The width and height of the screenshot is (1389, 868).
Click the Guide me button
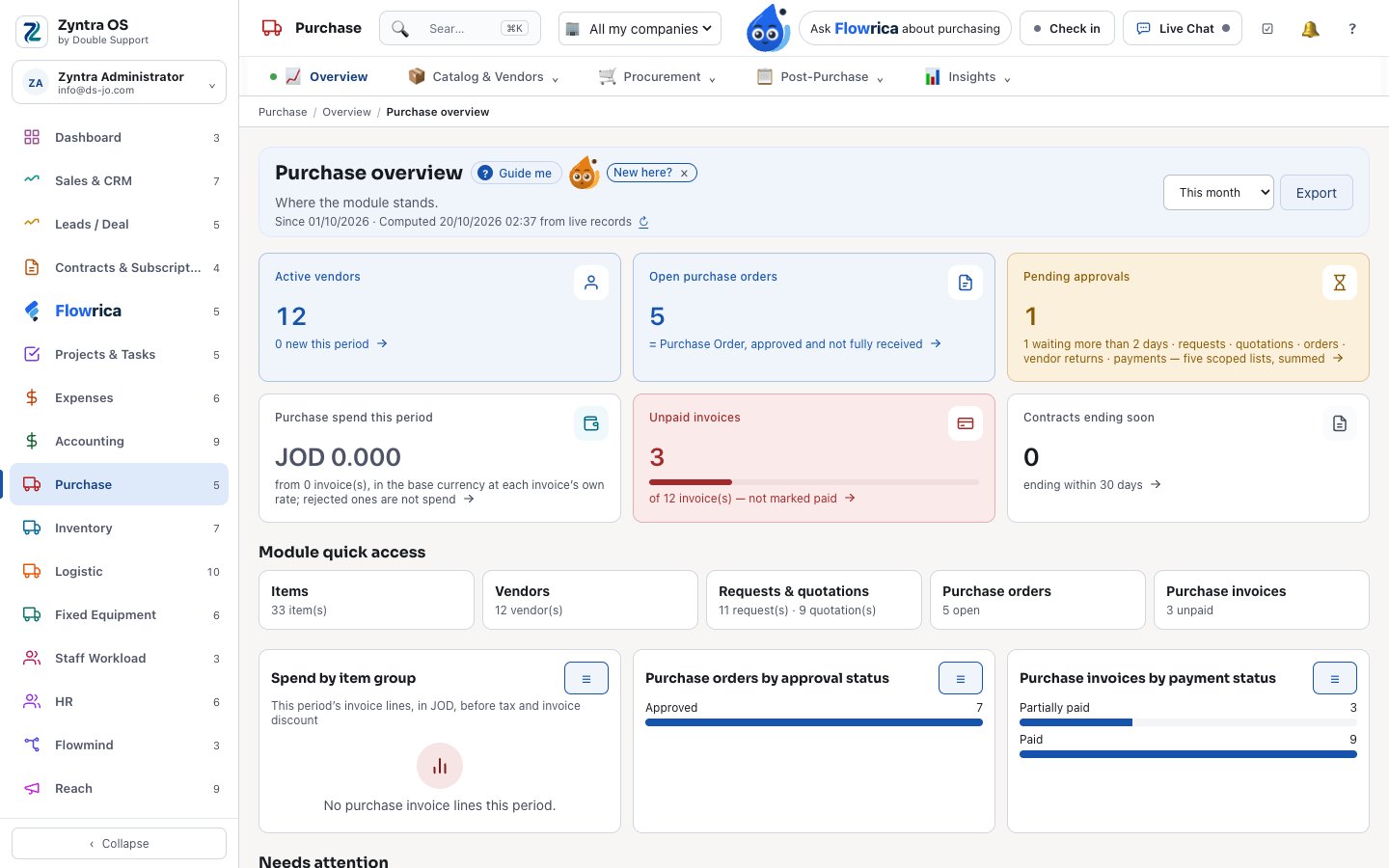click(x=516, y=174)
